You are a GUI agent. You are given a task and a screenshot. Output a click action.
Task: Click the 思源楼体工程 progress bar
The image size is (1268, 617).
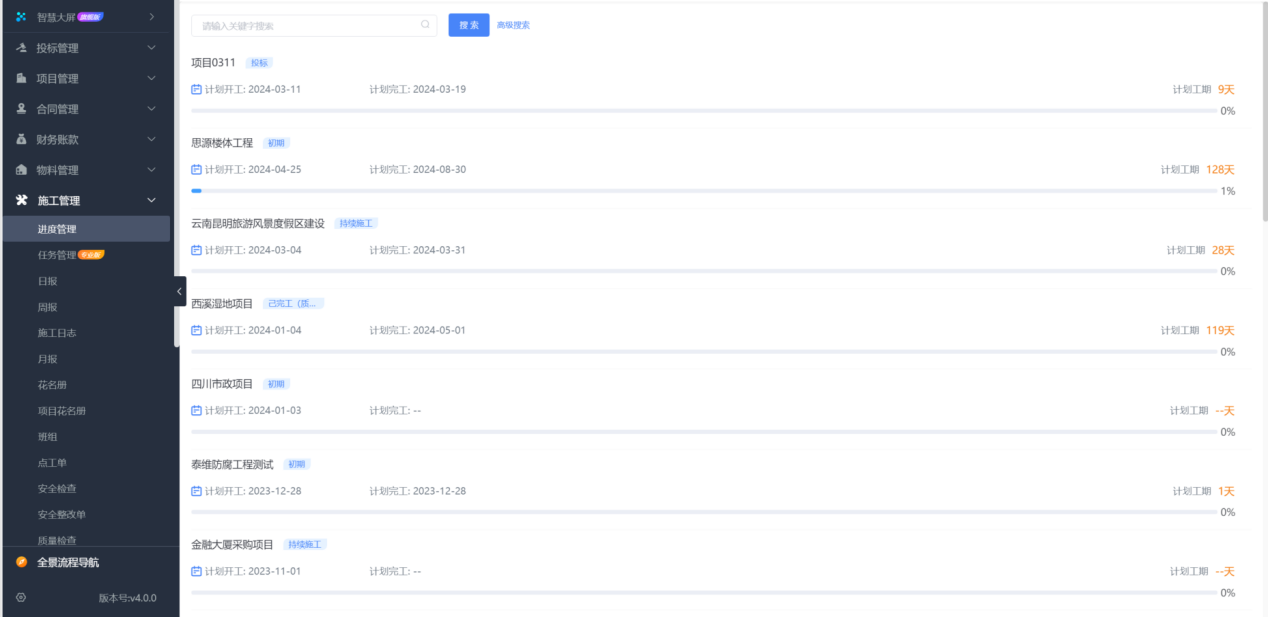click(700, 190)
